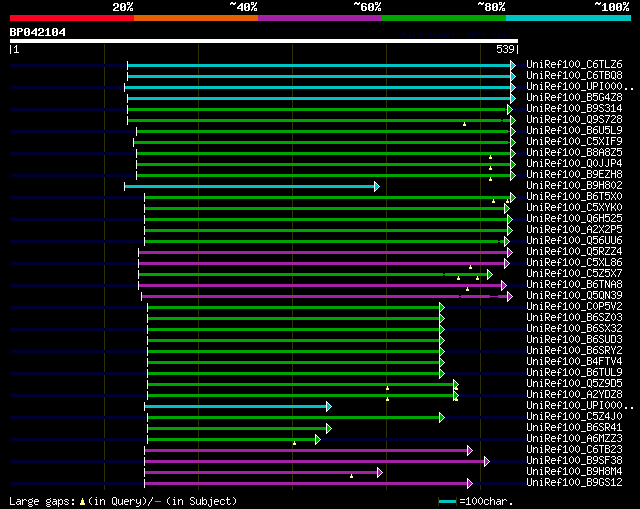Image resolution: width=640 pixels, height=509 pixels.
Task: Open hit UniRef100_C0P5V2
Action: click(x=574, y=307)
